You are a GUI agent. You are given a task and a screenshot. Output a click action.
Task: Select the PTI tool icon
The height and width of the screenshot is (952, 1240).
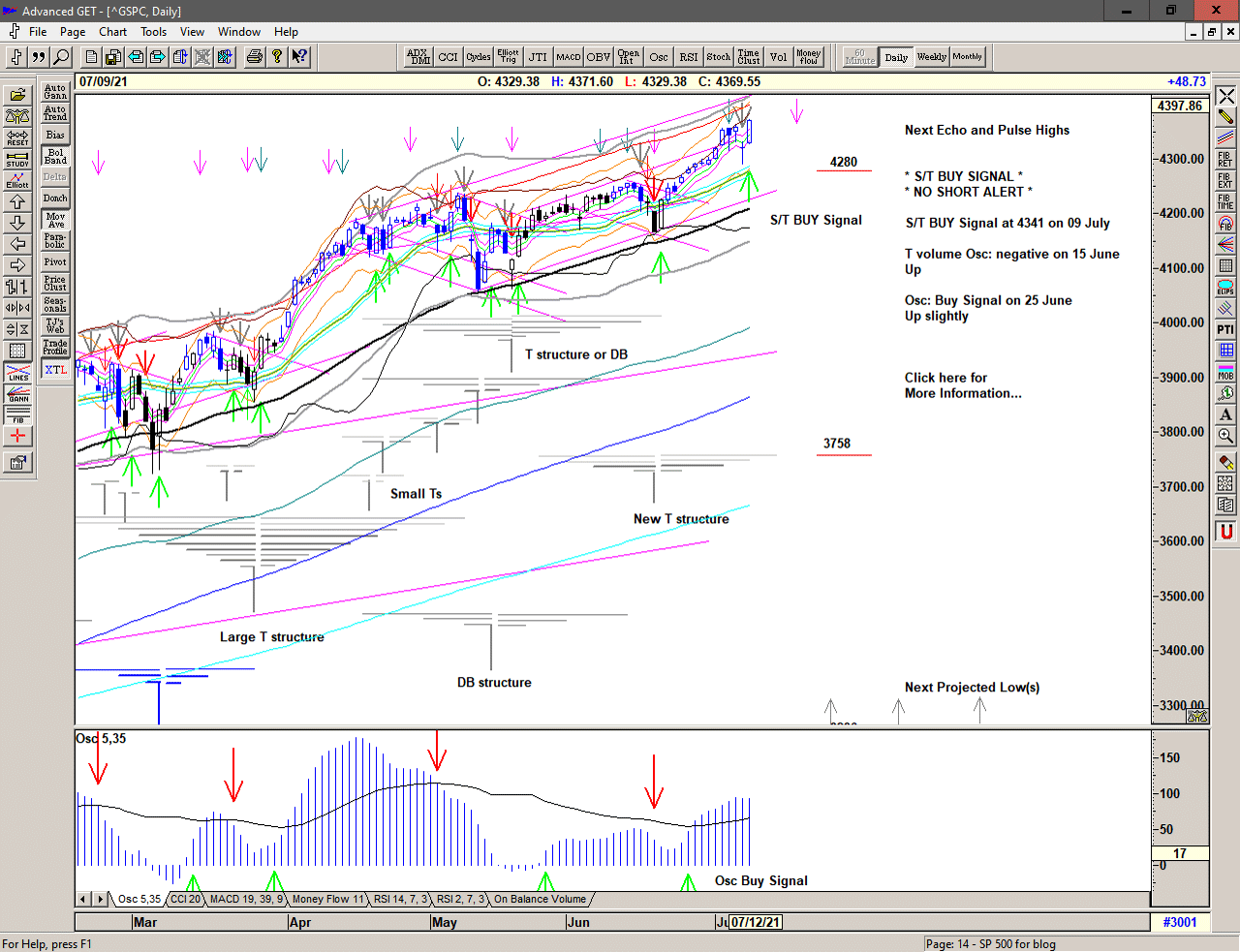tap(1225, 329)
